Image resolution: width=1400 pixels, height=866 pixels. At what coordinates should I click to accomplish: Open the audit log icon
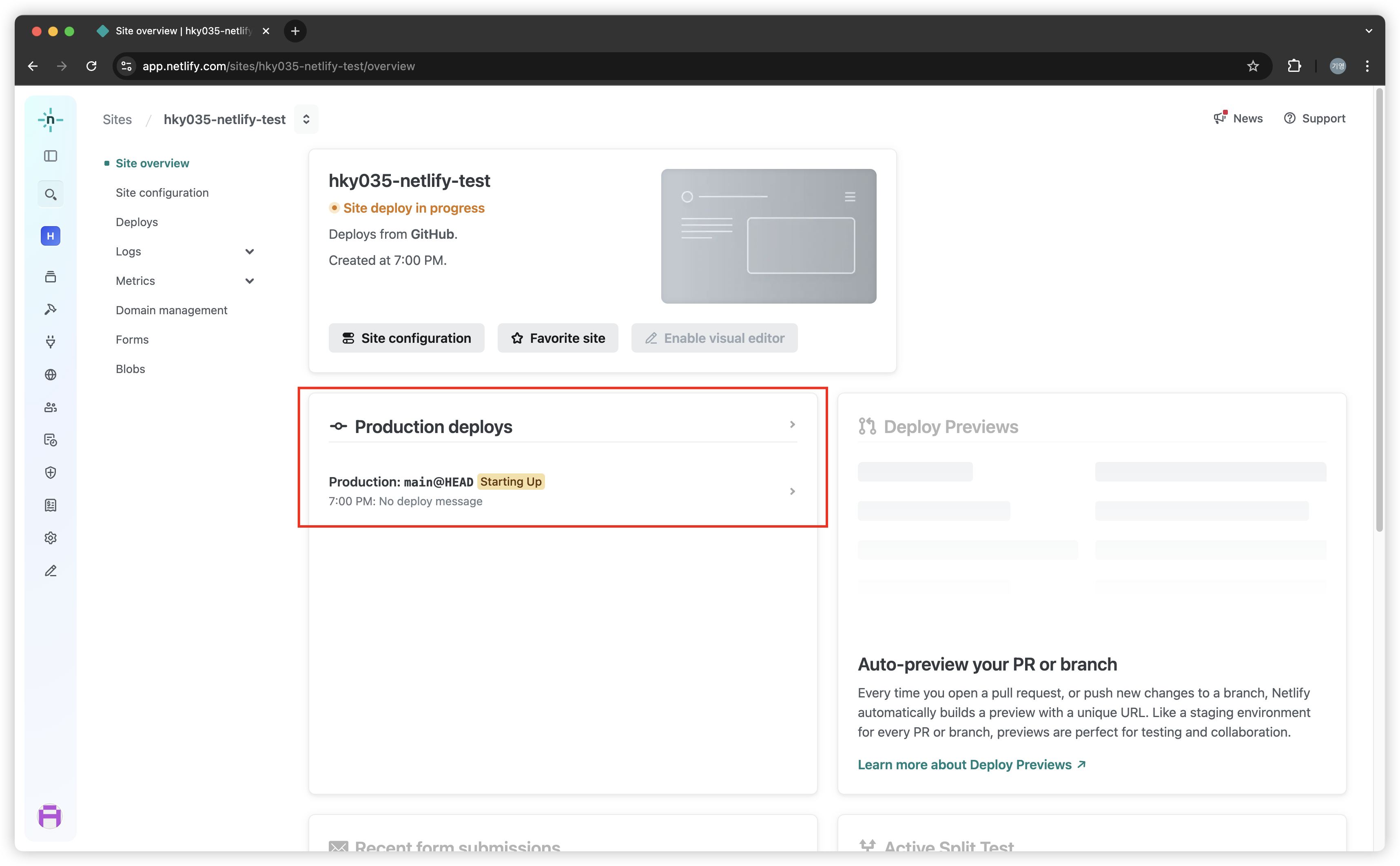click(x=50, y=440)
